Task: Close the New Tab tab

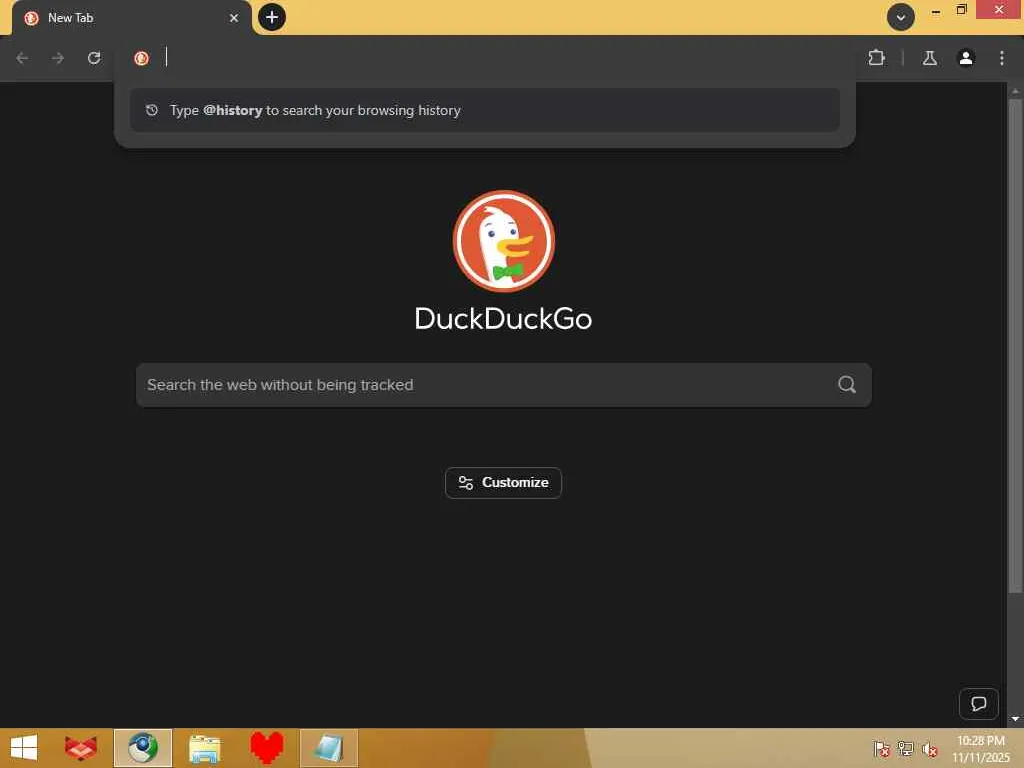Action: pyautogui.click(x=234, y=18)
